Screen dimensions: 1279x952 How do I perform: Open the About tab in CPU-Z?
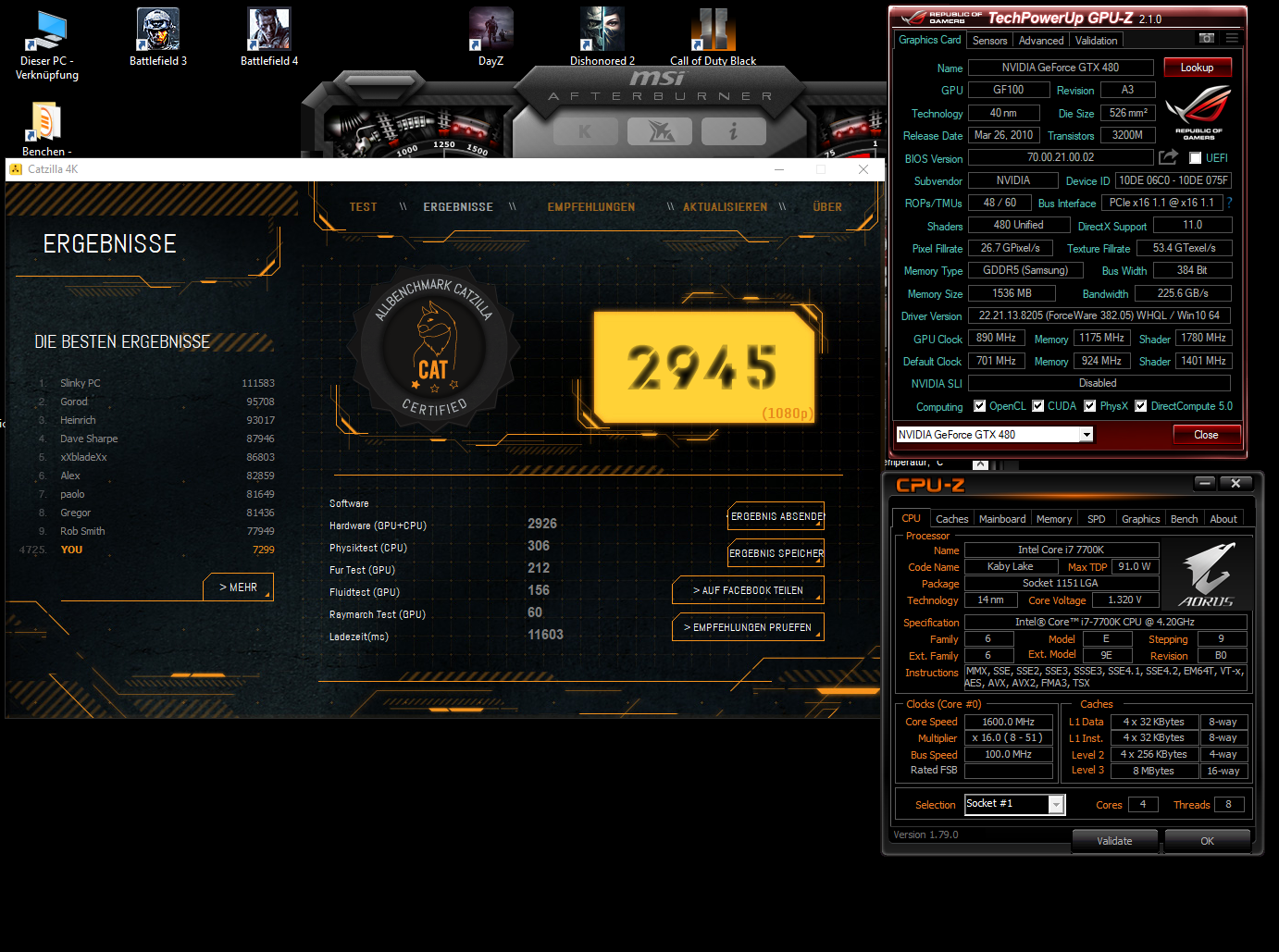1223,519
